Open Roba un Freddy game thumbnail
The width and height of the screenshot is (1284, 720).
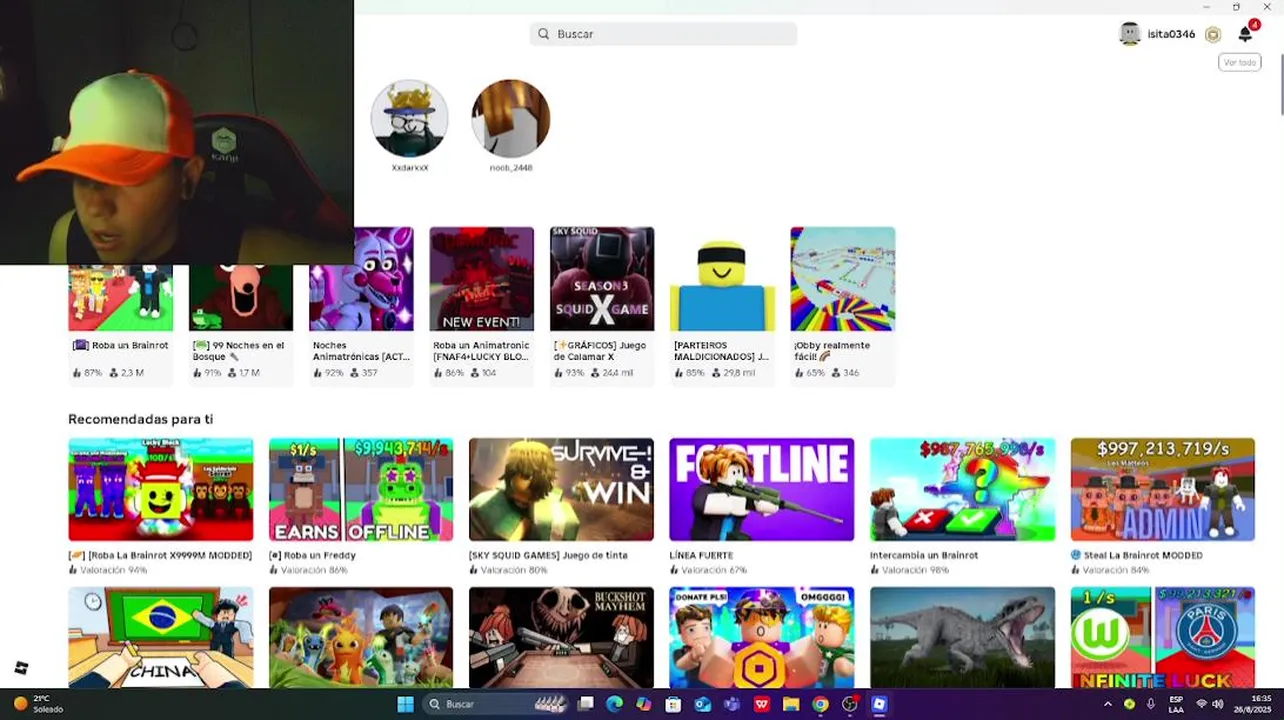(361, 490)
